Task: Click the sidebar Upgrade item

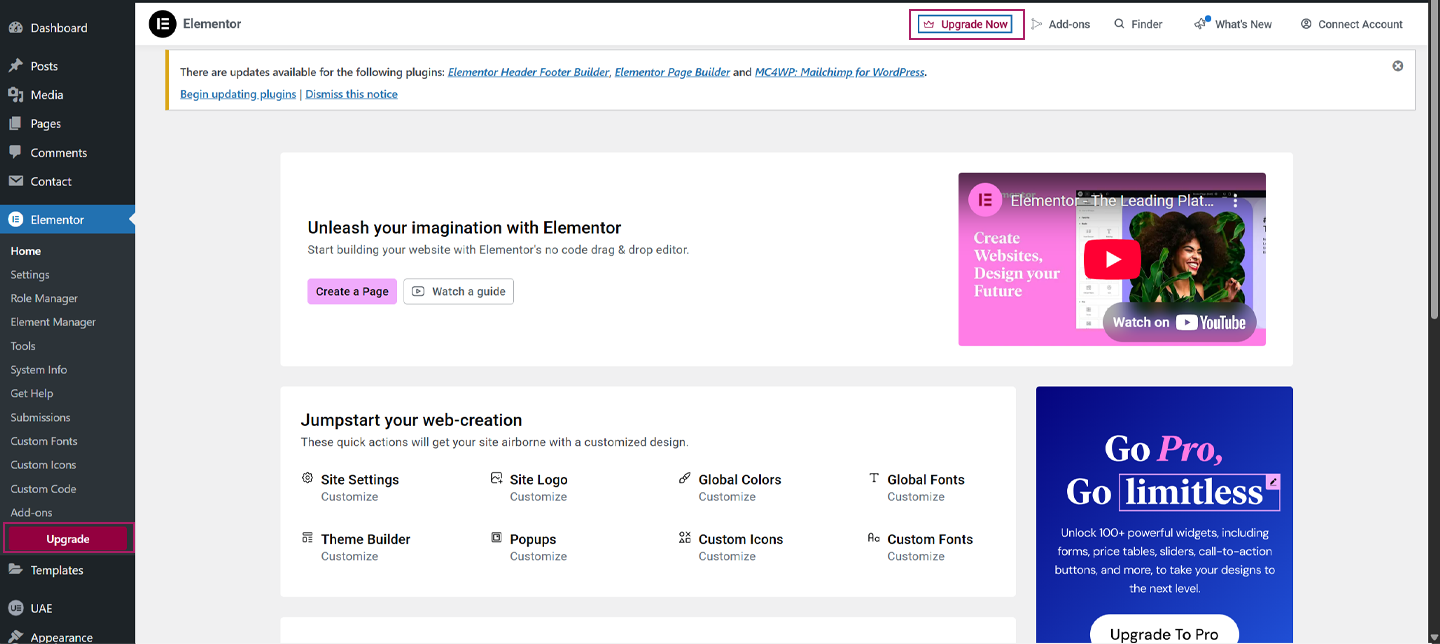Action: tap(68, 539)
